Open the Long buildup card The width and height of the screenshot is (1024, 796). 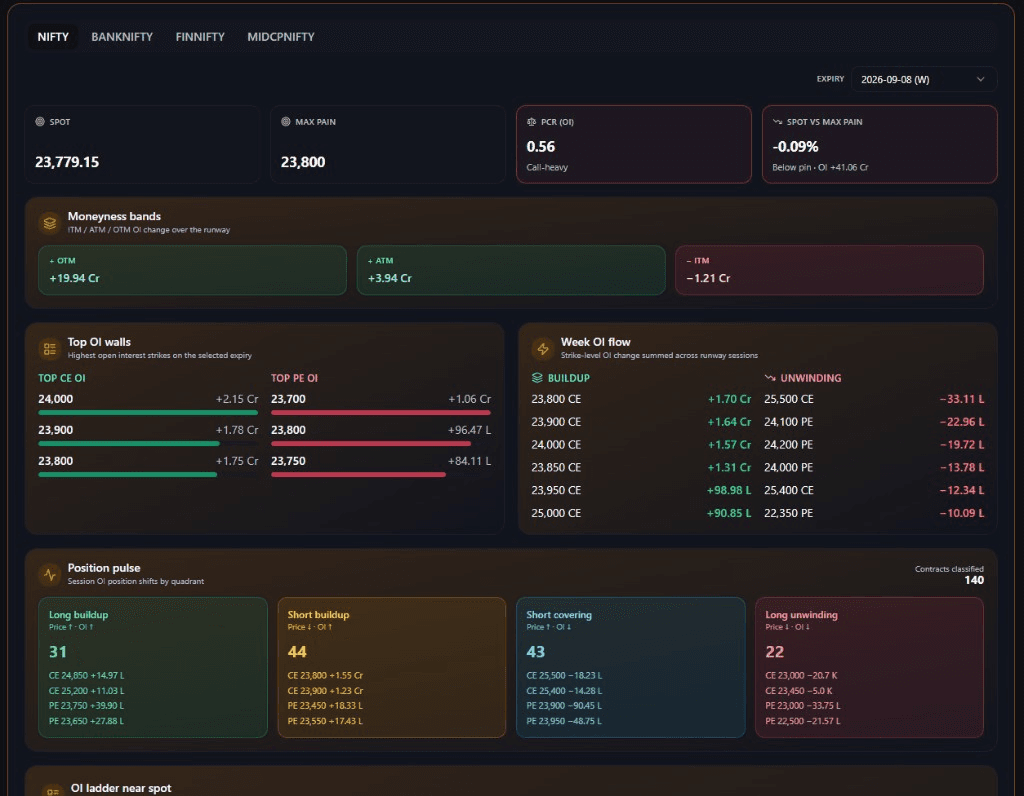pyautogui.click(x=153, y=667)
